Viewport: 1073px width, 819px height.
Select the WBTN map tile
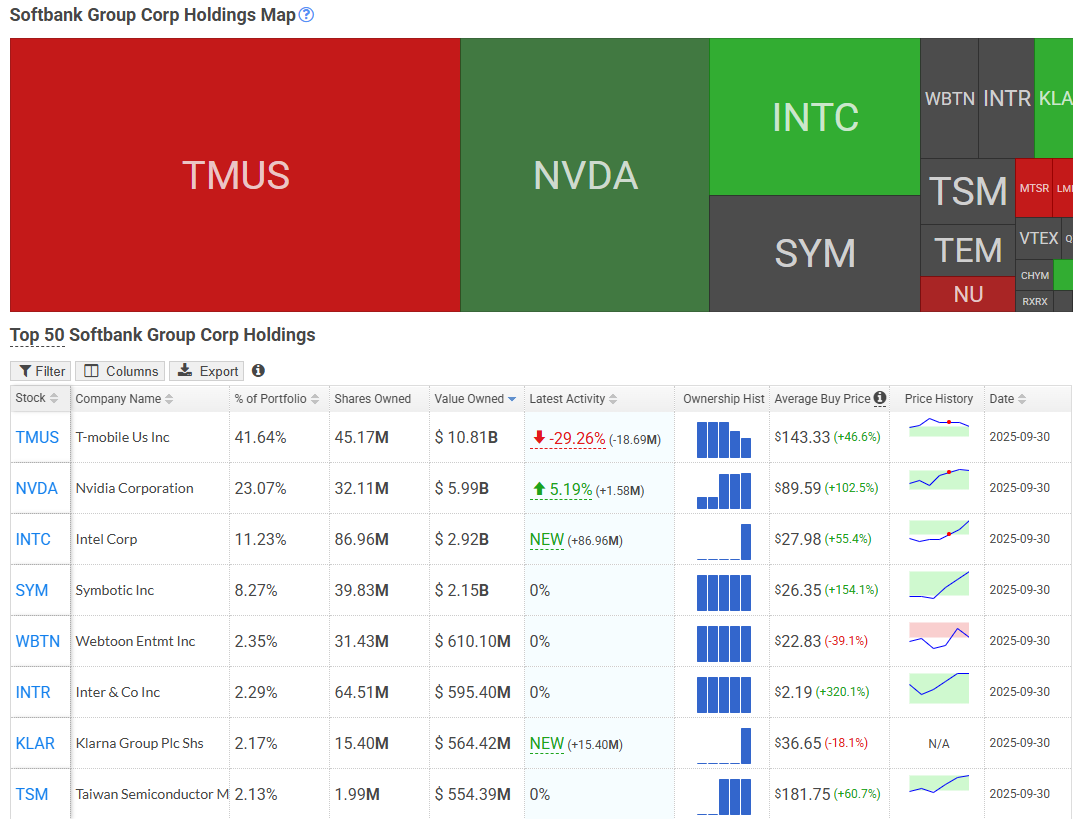(x=949, y=99)
